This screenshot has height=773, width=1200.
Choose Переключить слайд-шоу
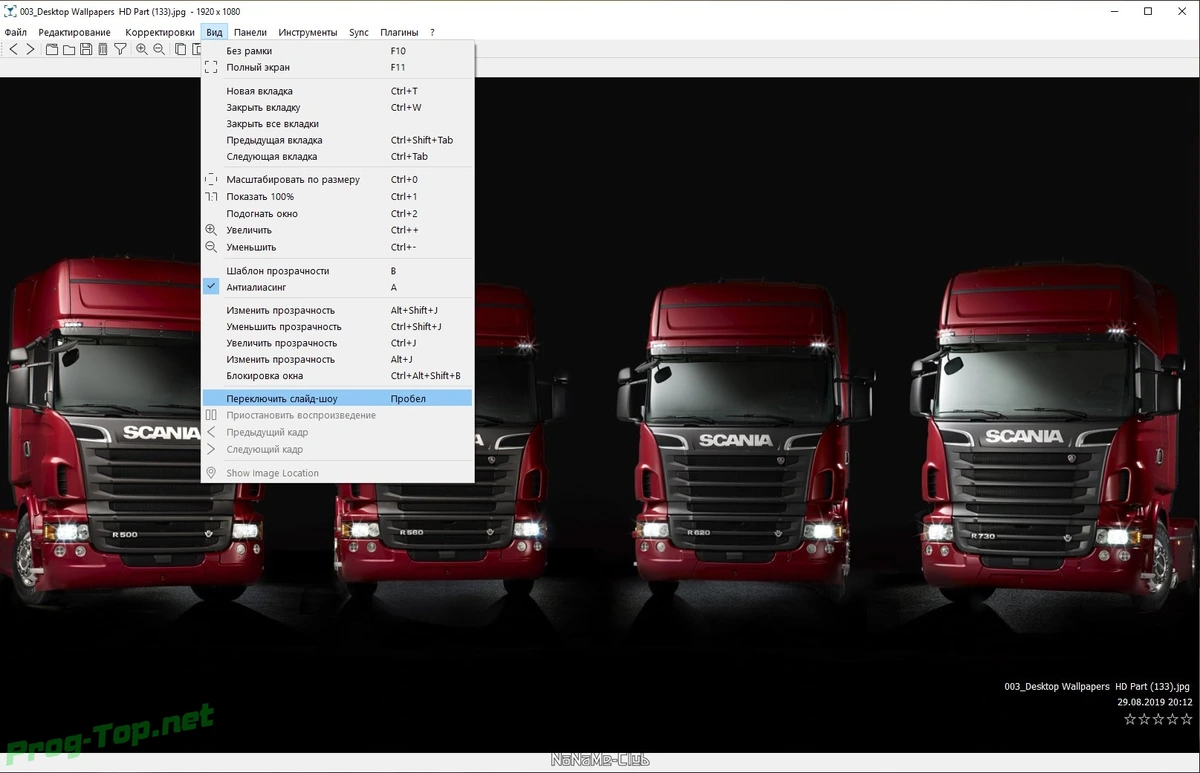click(337, 399)
